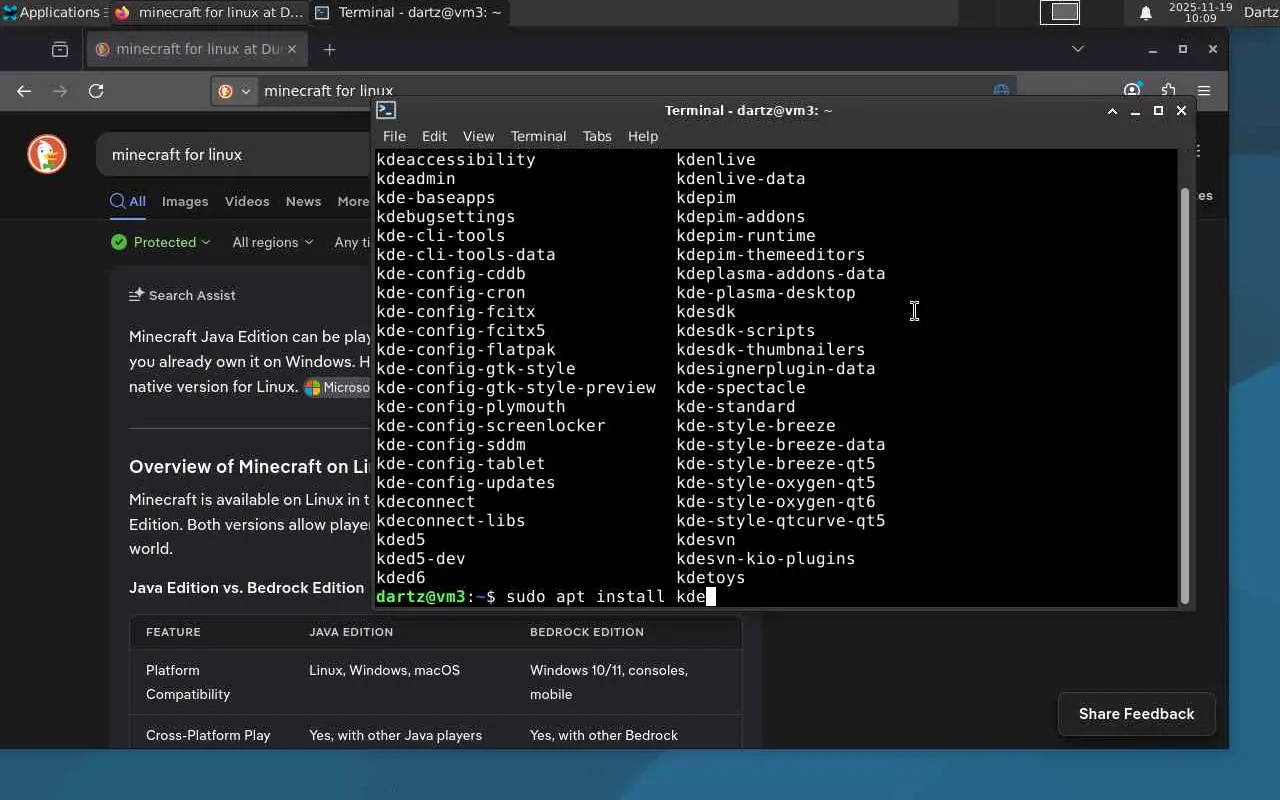Close the Firefox browser window
Viewport: 1280px width, 800px height.
coord(1213,49)
